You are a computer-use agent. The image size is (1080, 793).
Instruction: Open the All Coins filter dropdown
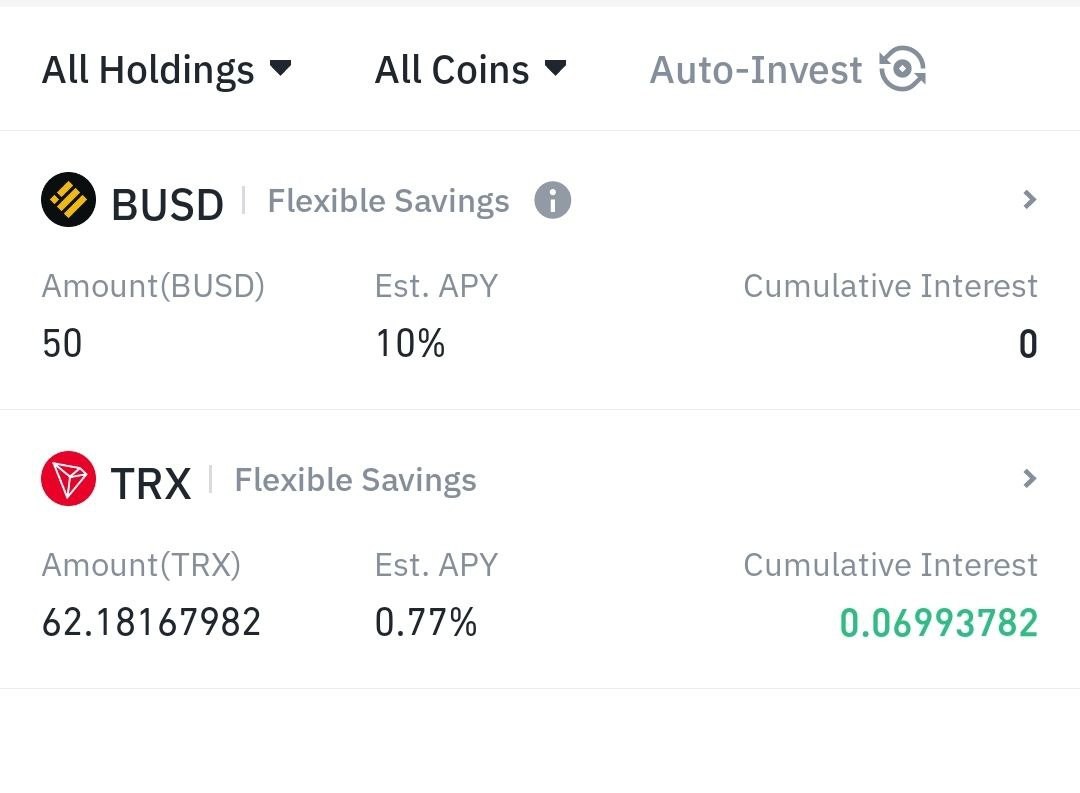coord(470,70)
